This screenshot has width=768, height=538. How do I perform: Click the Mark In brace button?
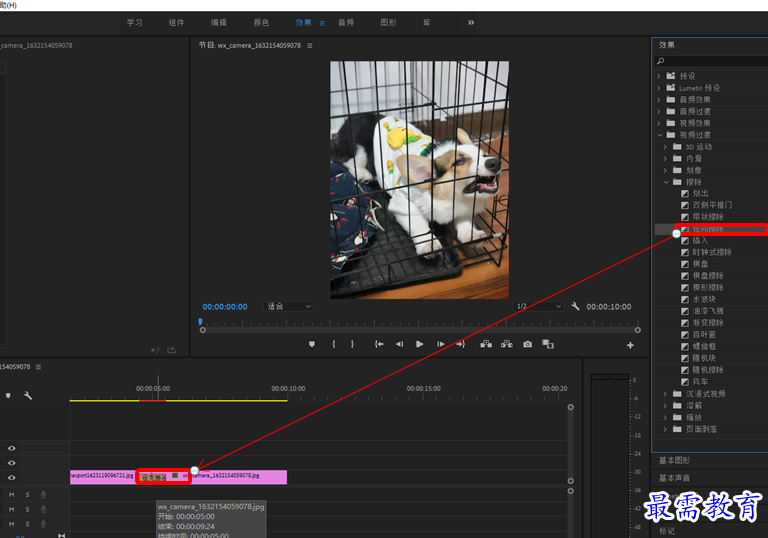[x=334, y=344]
